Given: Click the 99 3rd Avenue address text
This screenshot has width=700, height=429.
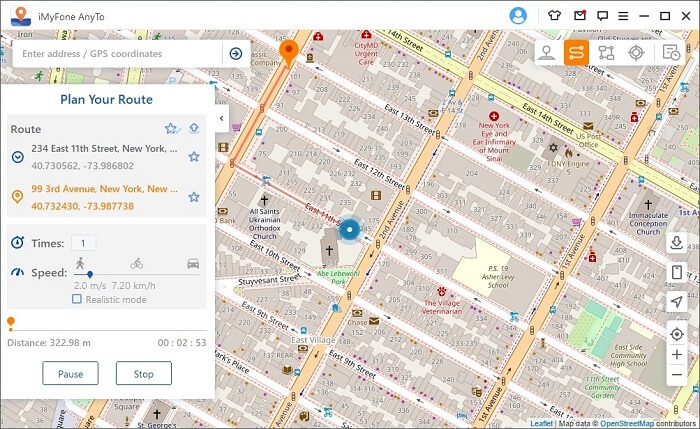Looking at the screenshot, I should pyautogui.click(x=104, y=189).
